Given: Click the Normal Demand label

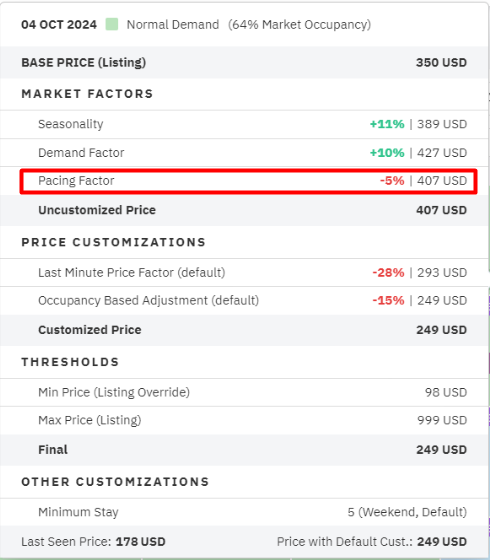Looking at the screenshot, I should 173,25.
